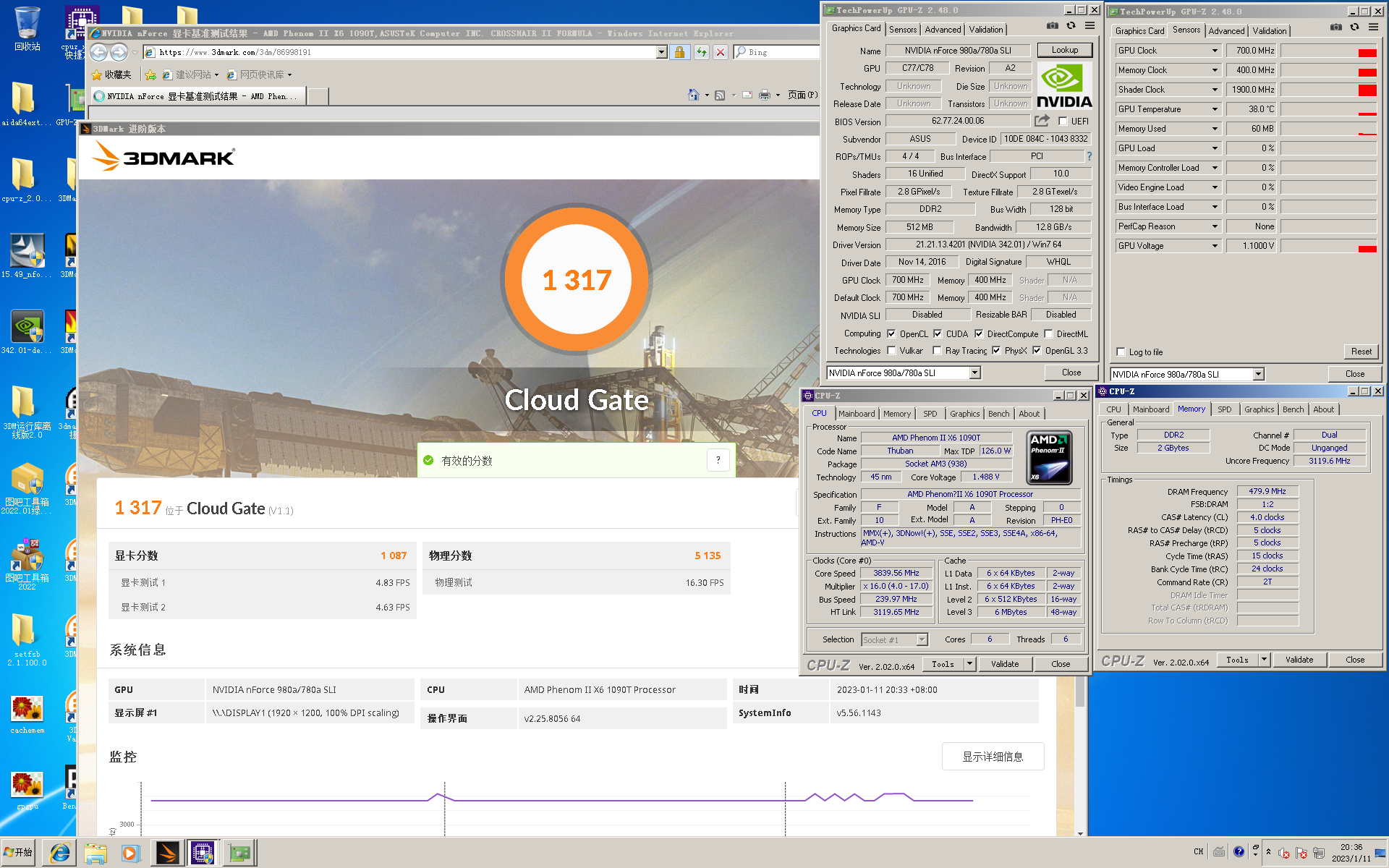Add page to favorites bar star icon

(x=150, y=75)
